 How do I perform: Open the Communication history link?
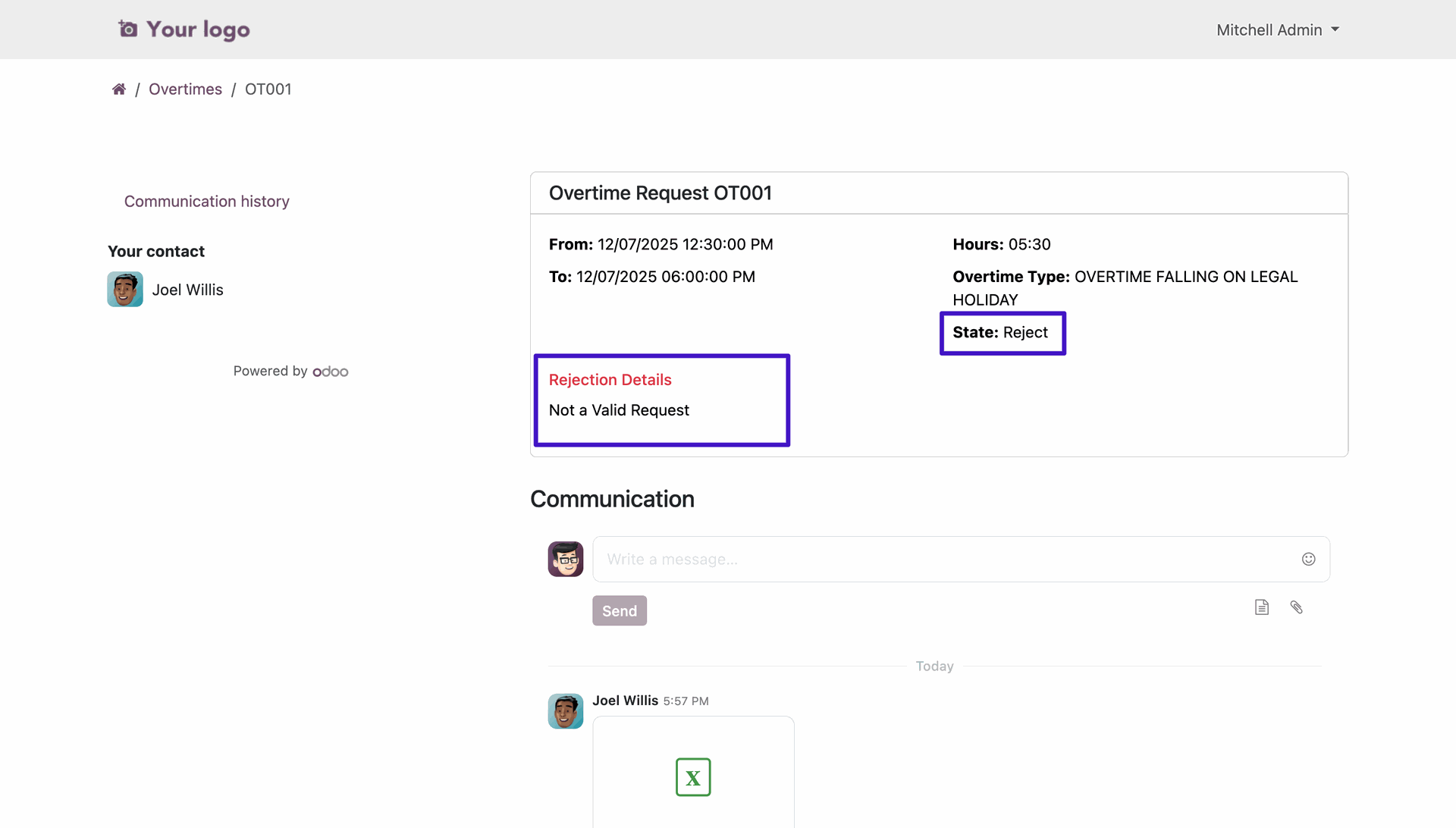click(x=206, y=202)
